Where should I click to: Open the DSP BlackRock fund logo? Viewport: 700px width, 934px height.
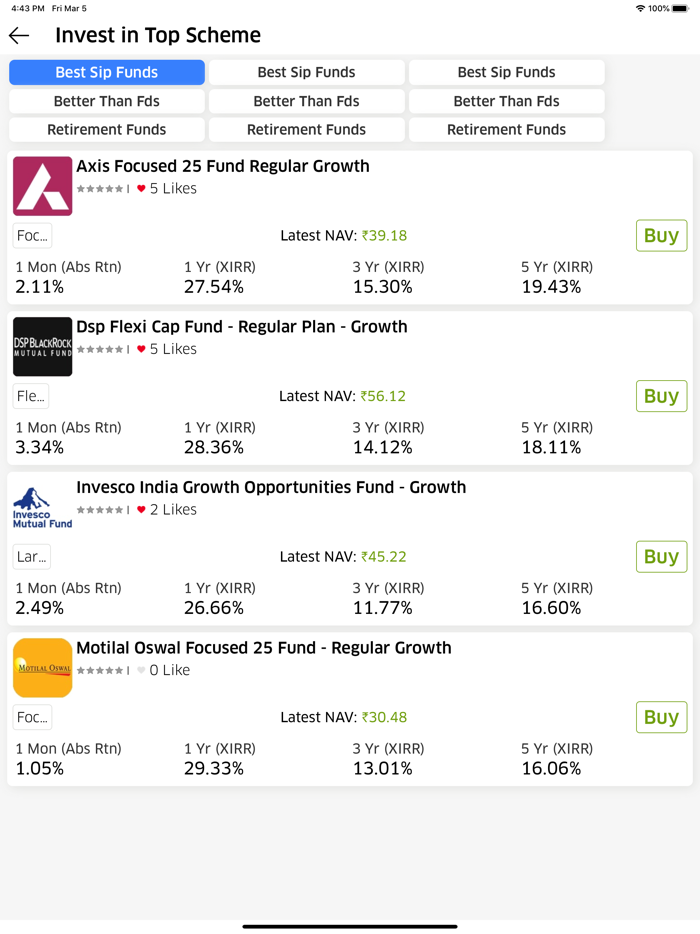point(42,347)
